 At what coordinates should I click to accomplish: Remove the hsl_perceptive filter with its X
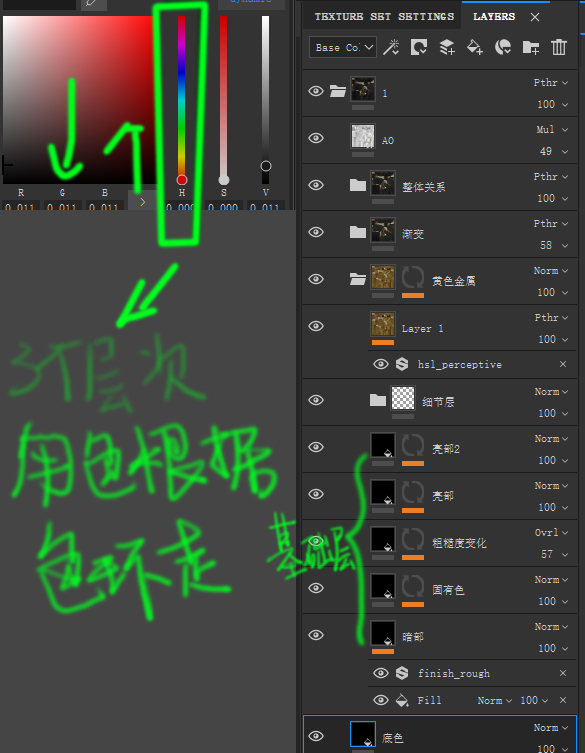tap(563, 364)
